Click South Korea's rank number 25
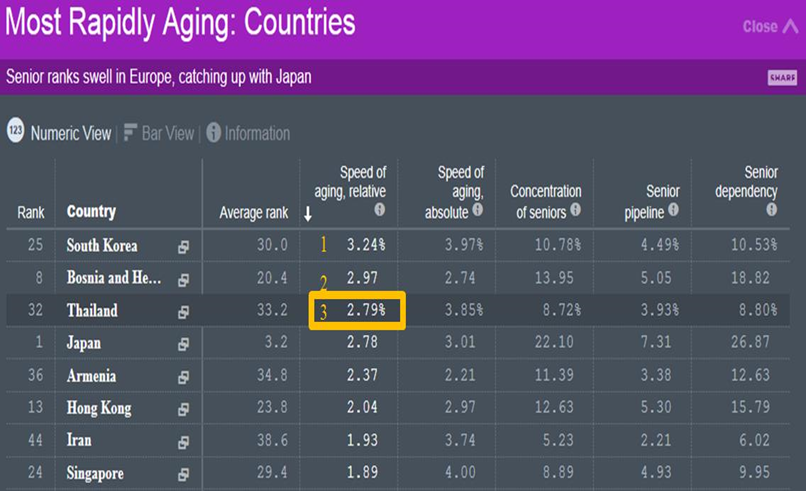This screenshot has height=491, width=806. click(x=35, y=245)
